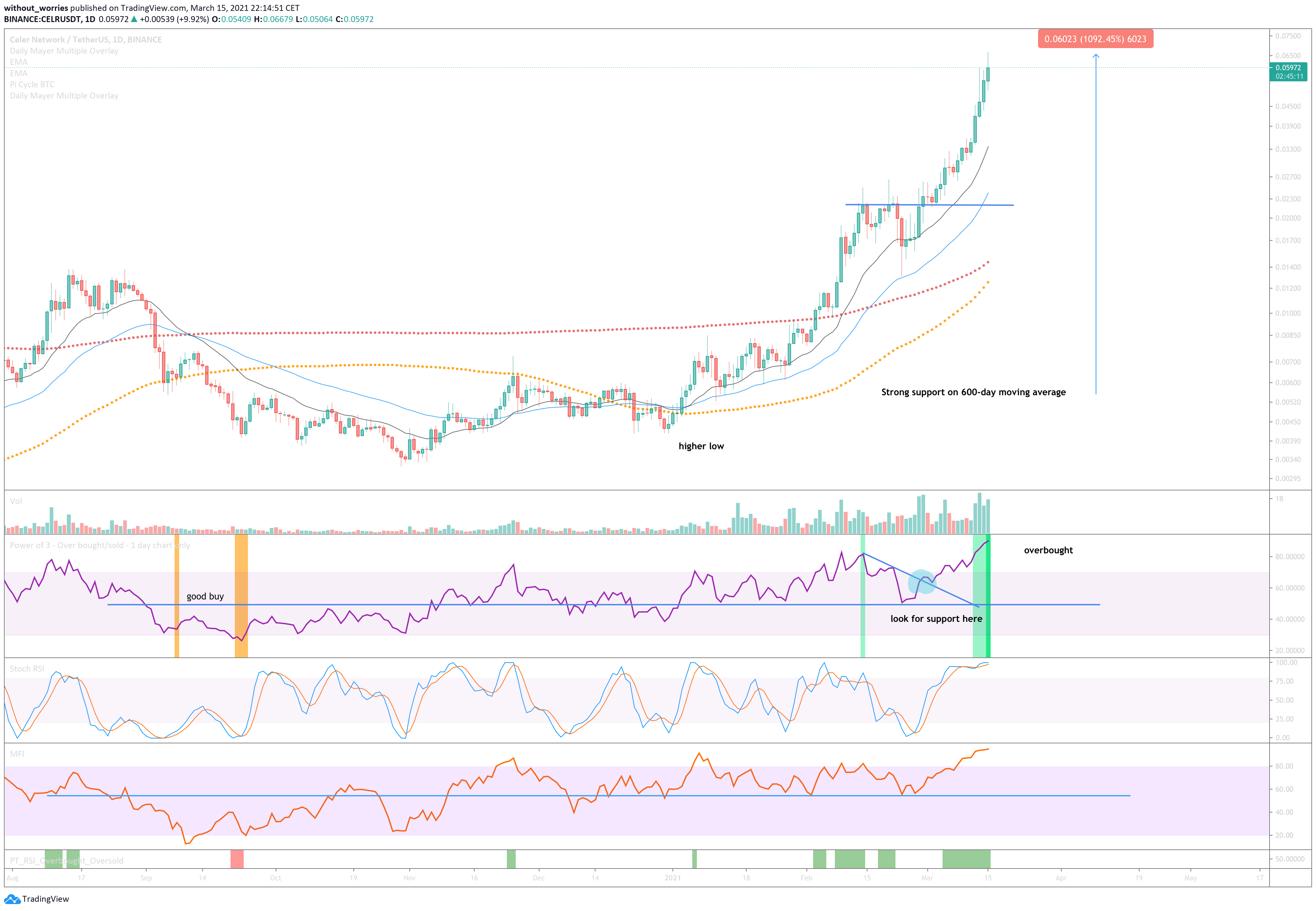
Task: Select the Vol indicator label
Action: [x=16, y=501]
